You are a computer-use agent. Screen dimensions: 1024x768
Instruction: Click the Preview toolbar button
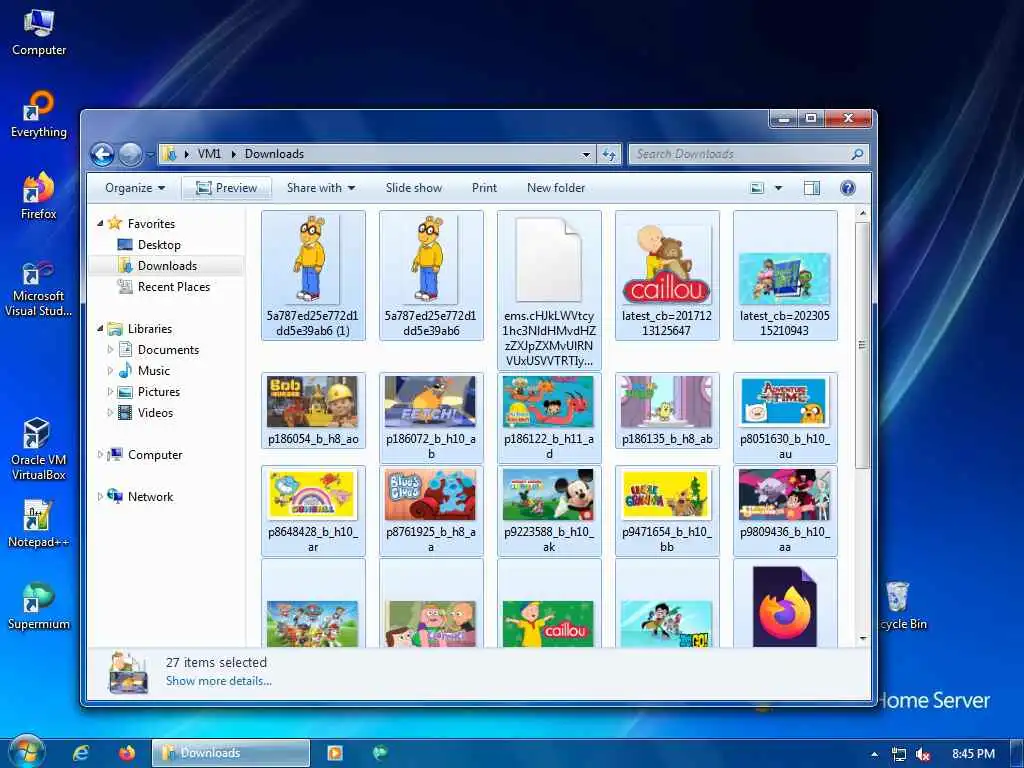(x=227, y=188)
